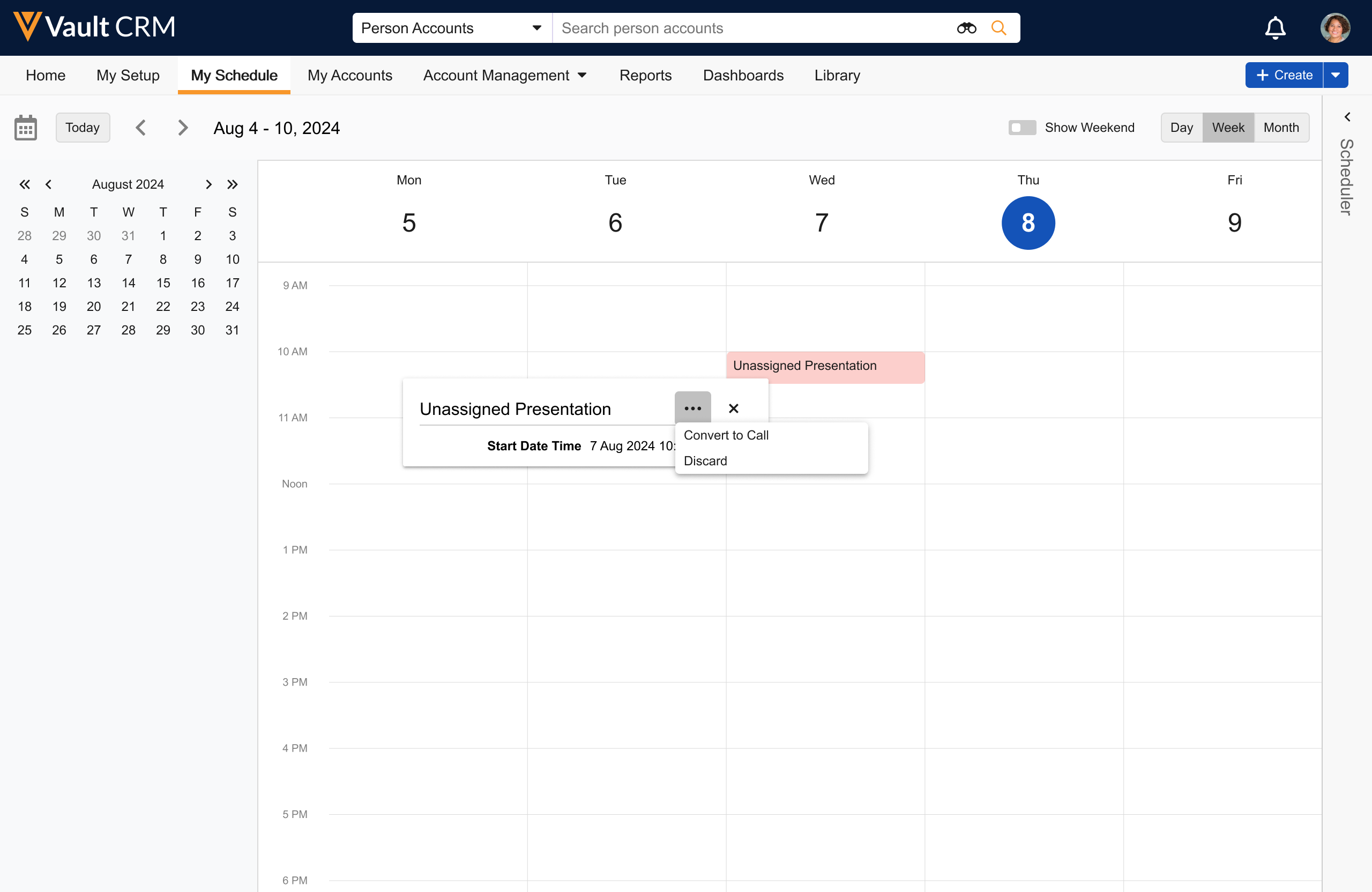Viewport: 1372px width, 892px height.
Task: Switch to Day view
Action: [1181, 128]
